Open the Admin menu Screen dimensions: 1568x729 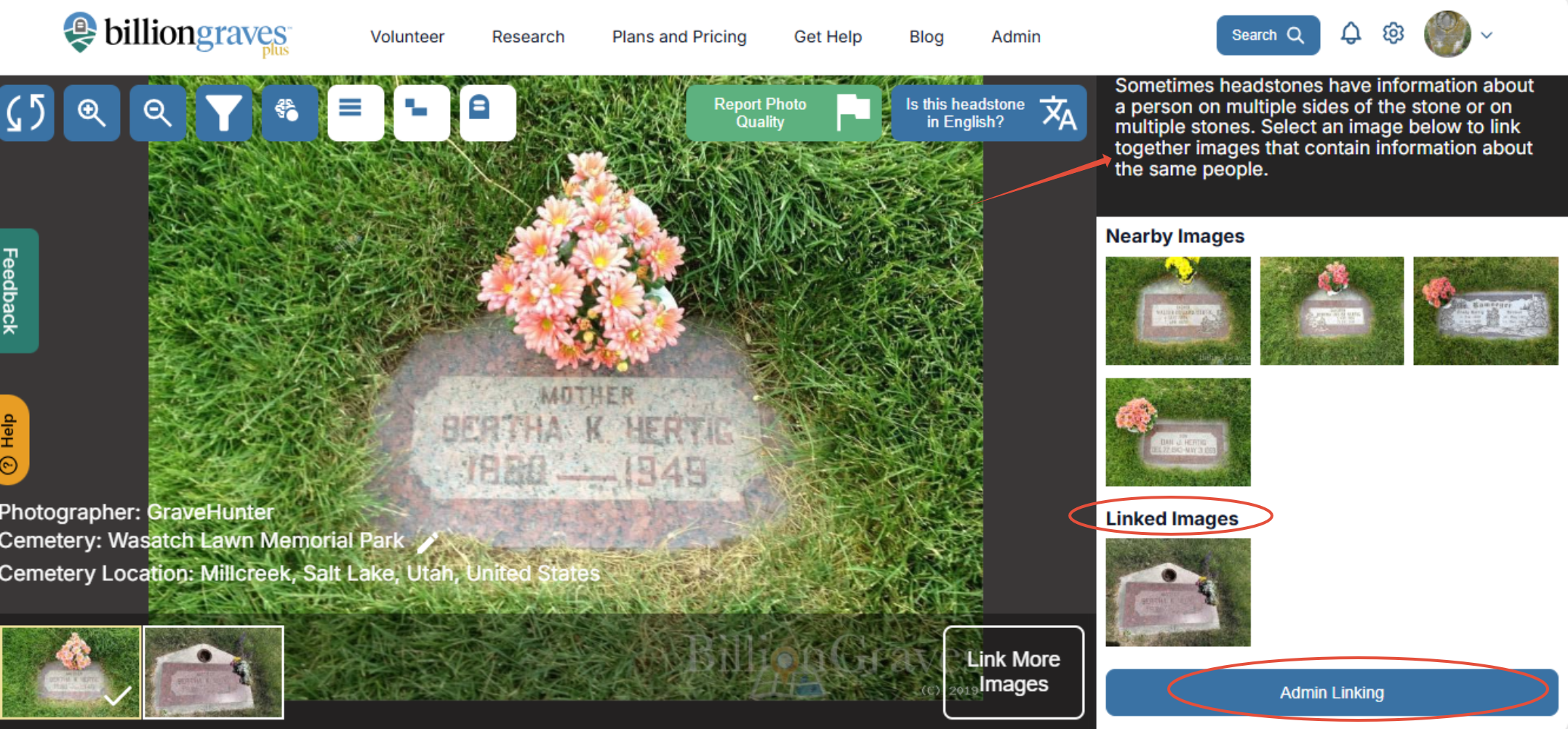tap(1016, 36)
